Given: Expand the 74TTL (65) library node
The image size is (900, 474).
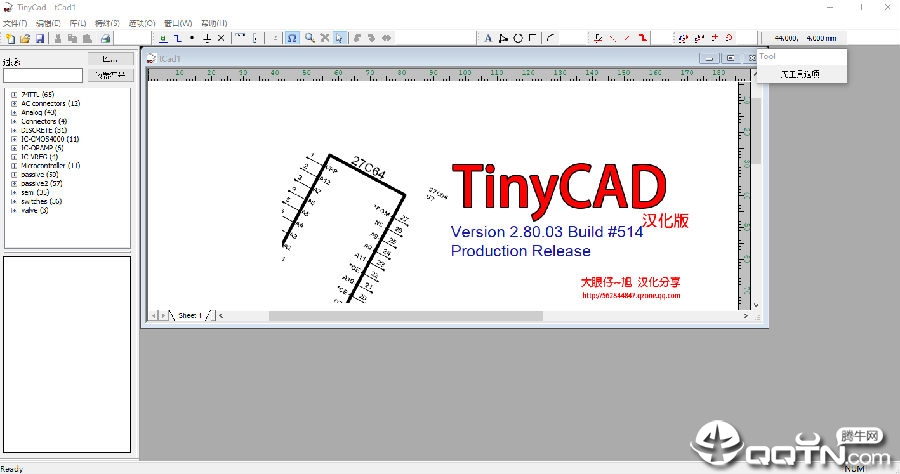Looking at the screenshot, I should (x=14, y=95).
